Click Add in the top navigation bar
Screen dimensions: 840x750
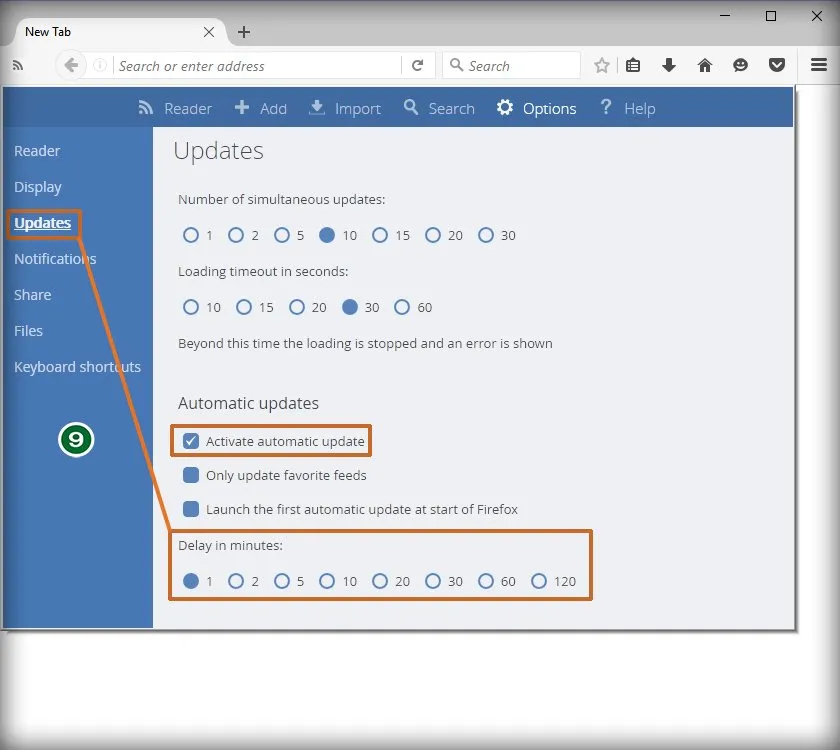(x=261, y=108)
